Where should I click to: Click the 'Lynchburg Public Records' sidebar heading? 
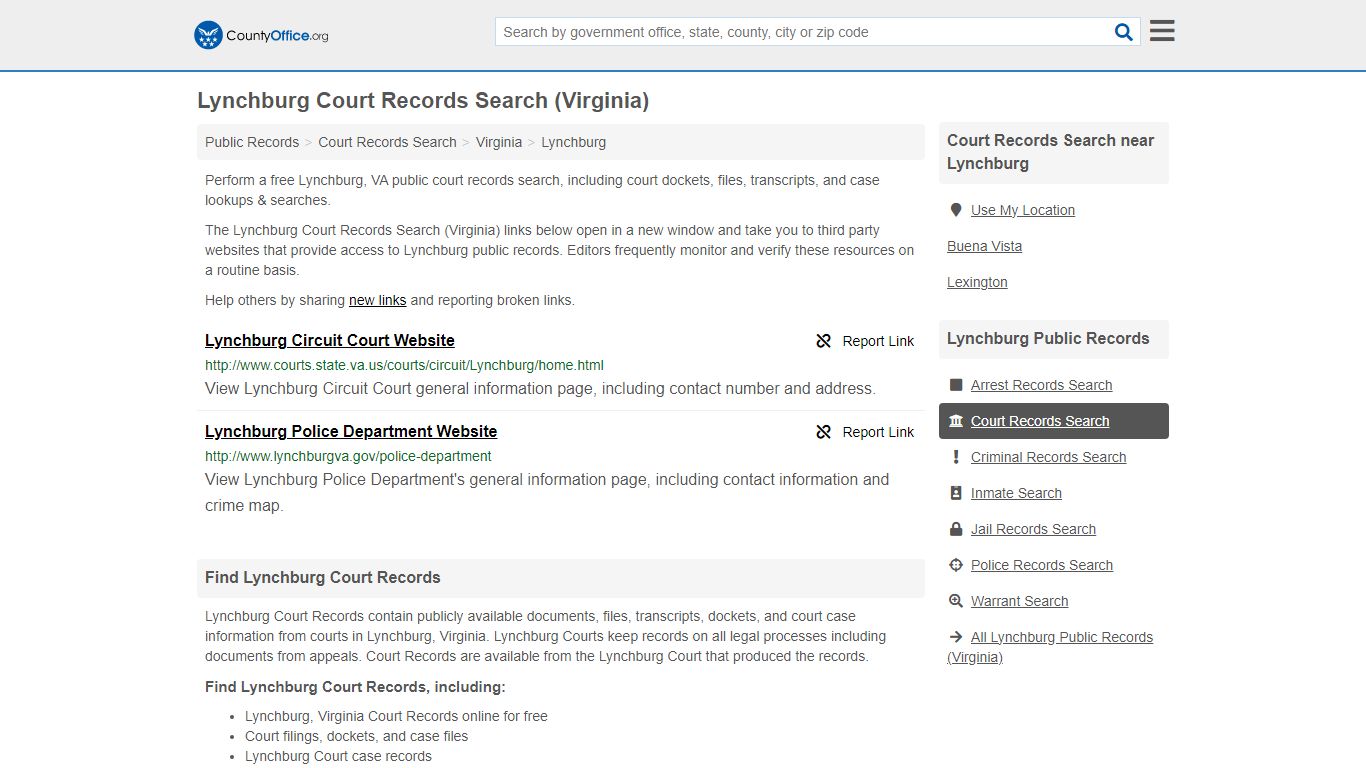(x=1048, y=339)
